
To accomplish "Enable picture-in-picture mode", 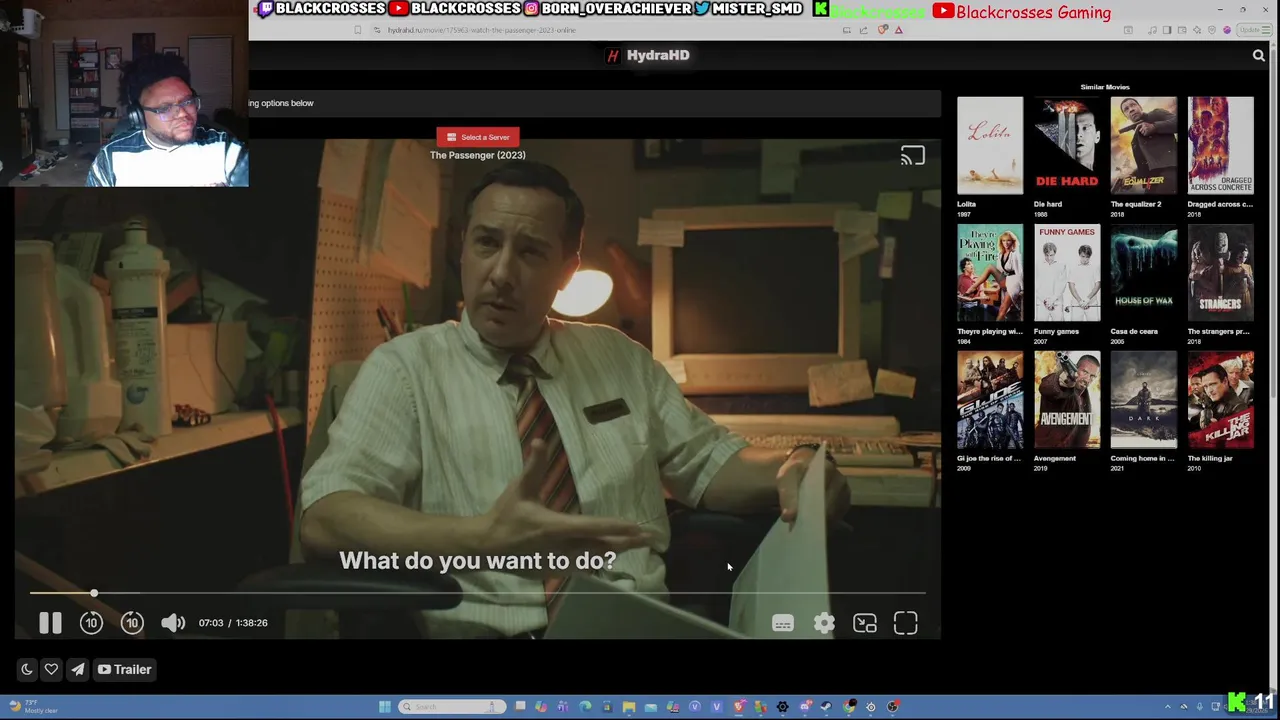I will tap(865, 624).
